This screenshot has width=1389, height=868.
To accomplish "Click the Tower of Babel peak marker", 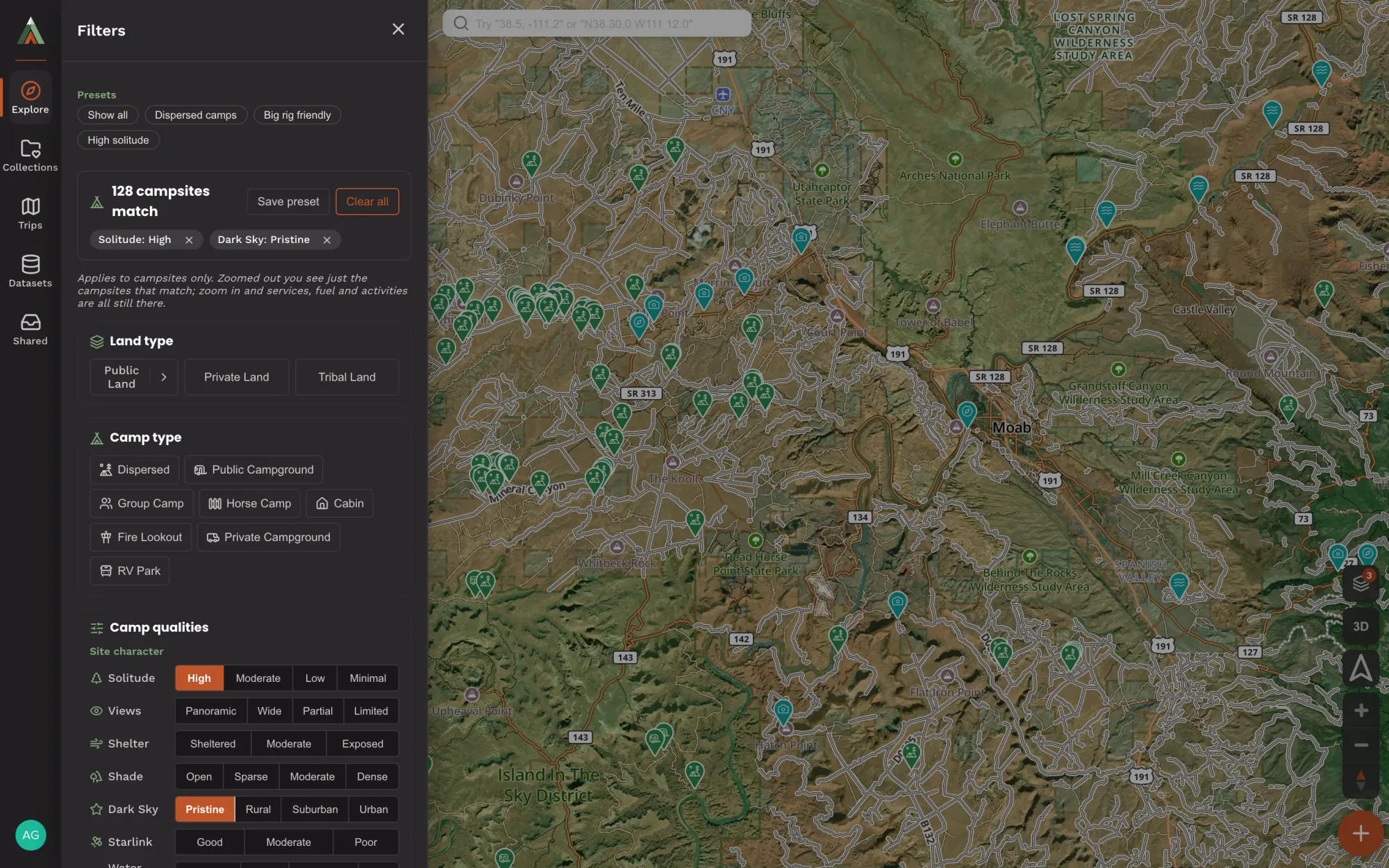I will (933, 306).
